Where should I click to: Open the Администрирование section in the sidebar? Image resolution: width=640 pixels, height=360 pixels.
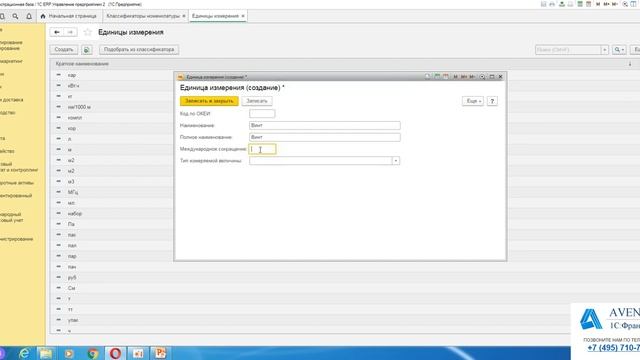click(x=16, y=239)
